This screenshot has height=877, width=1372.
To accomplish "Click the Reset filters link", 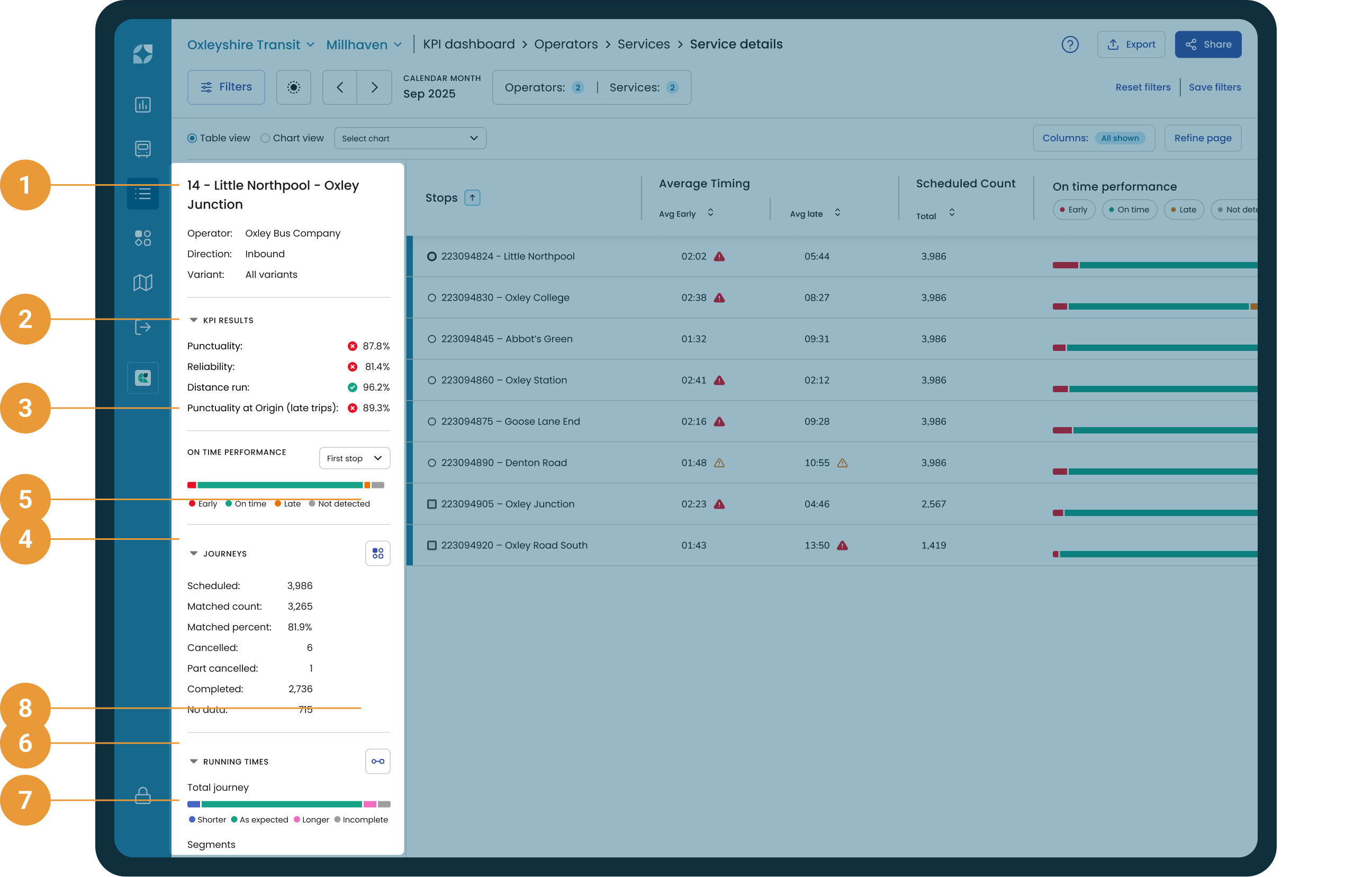I will 1142,87.
